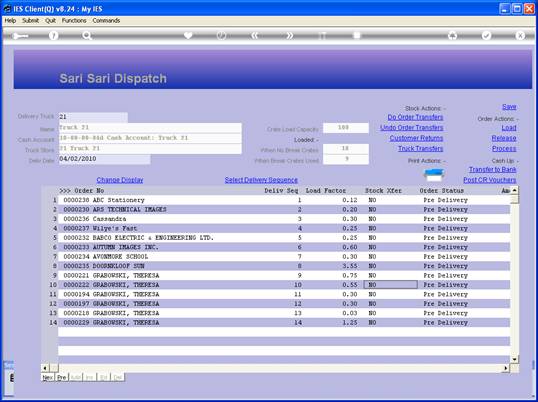Image resolution: width=538 pixels, height=402 pixels.
Task: Click the Pre button below grid
Action: tap(62, 377)
